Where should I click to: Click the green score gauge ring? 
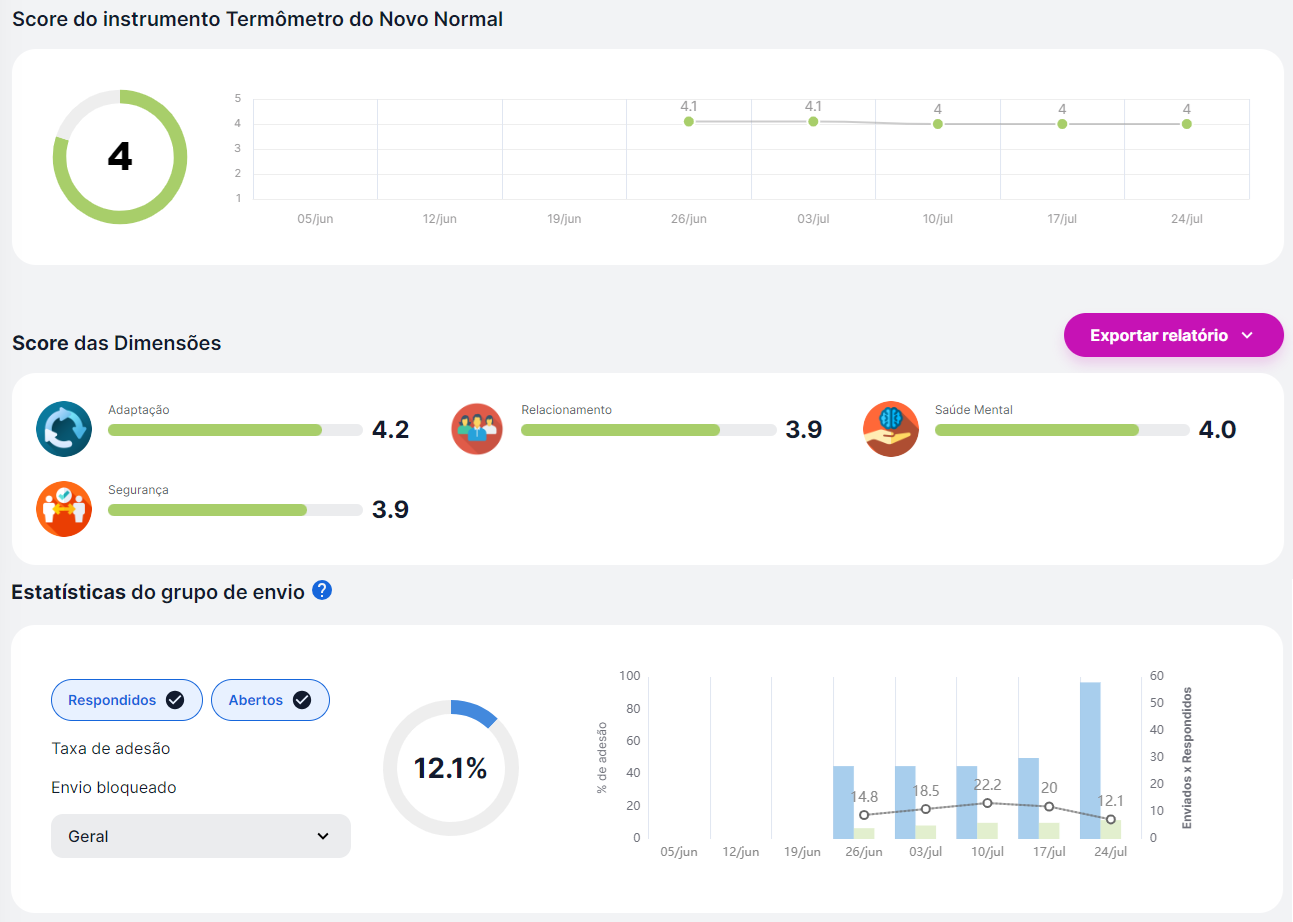coord(119,96)
